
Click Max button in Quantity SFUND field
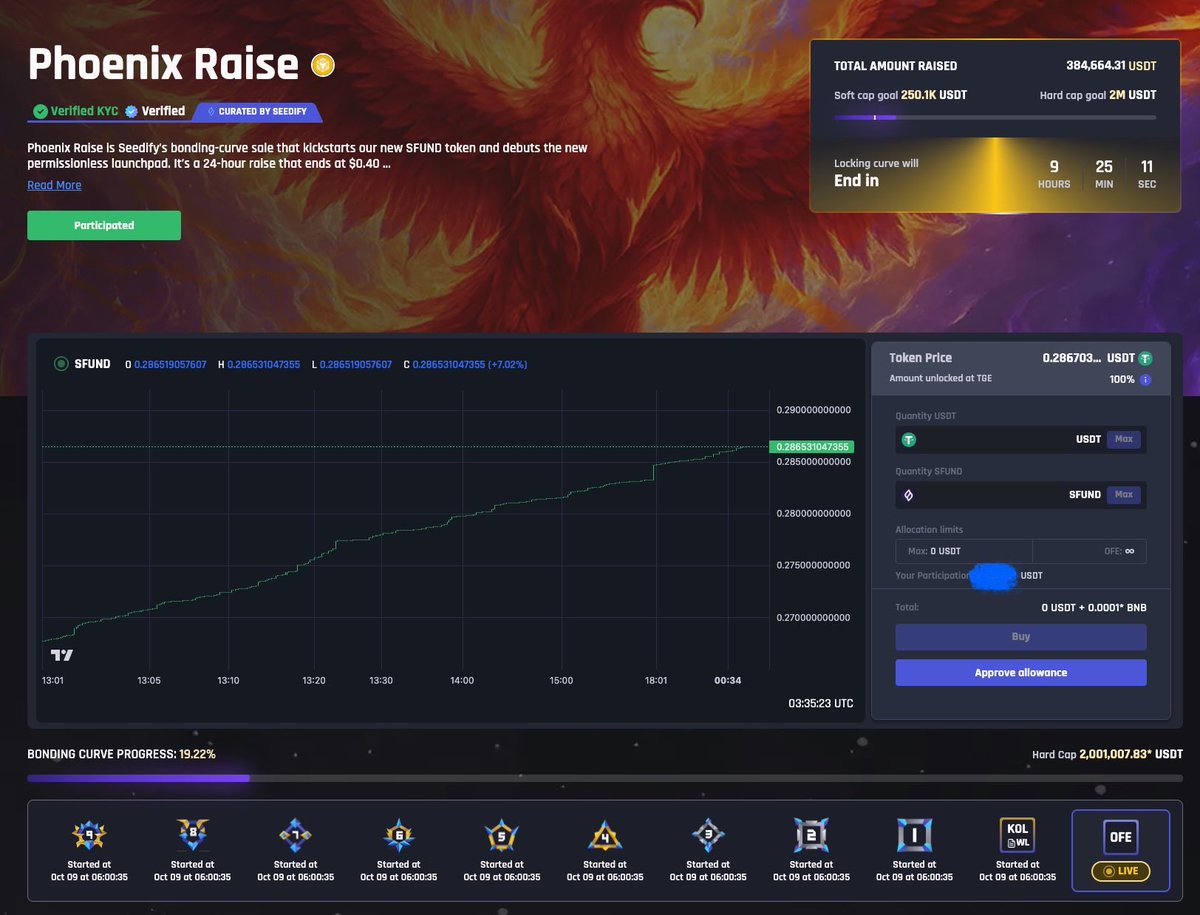coord(1123,495)
